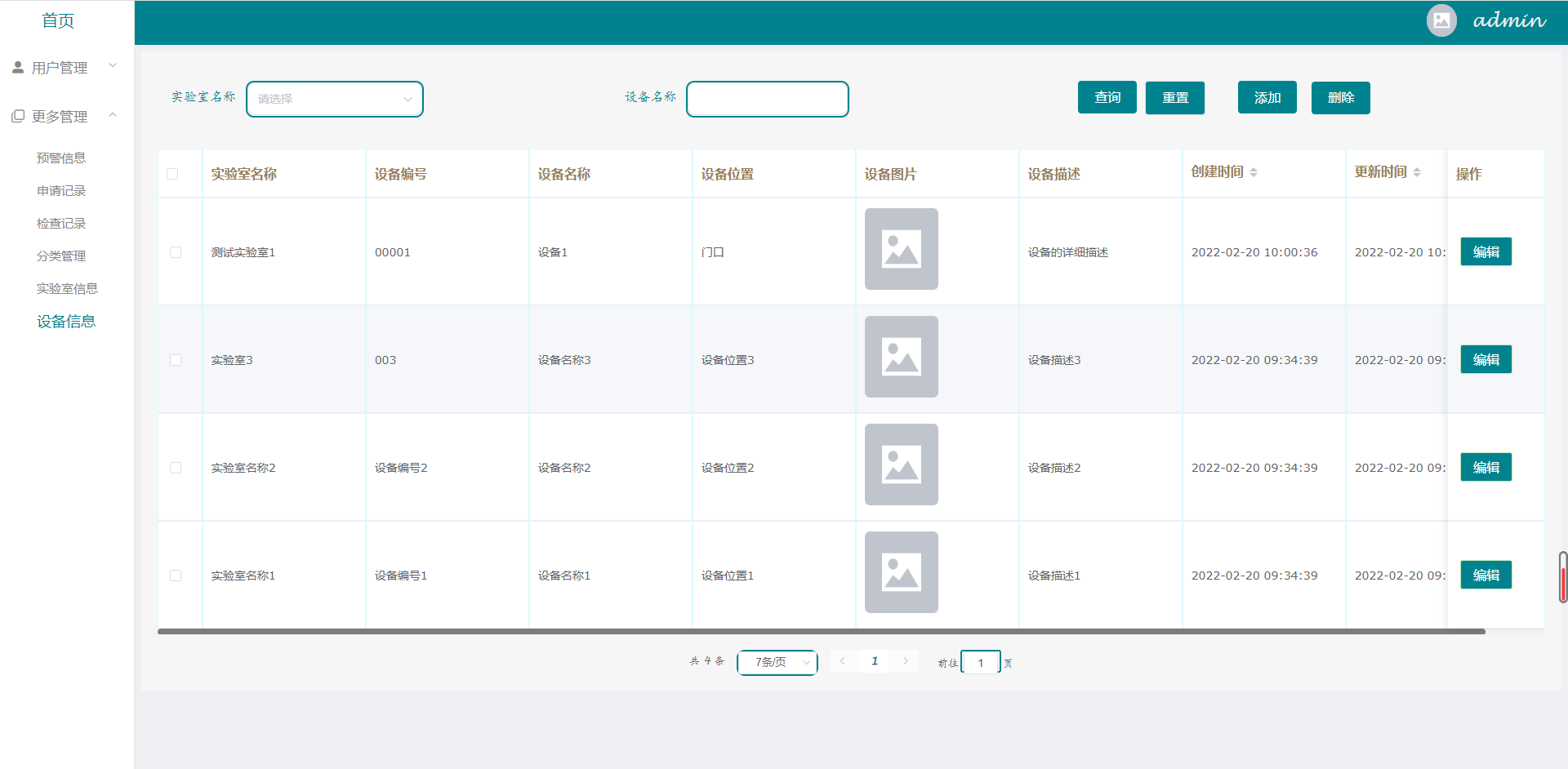
Task: Click 编辑 on the 测试实验室1 row
Action: (x=1486, y=251)
